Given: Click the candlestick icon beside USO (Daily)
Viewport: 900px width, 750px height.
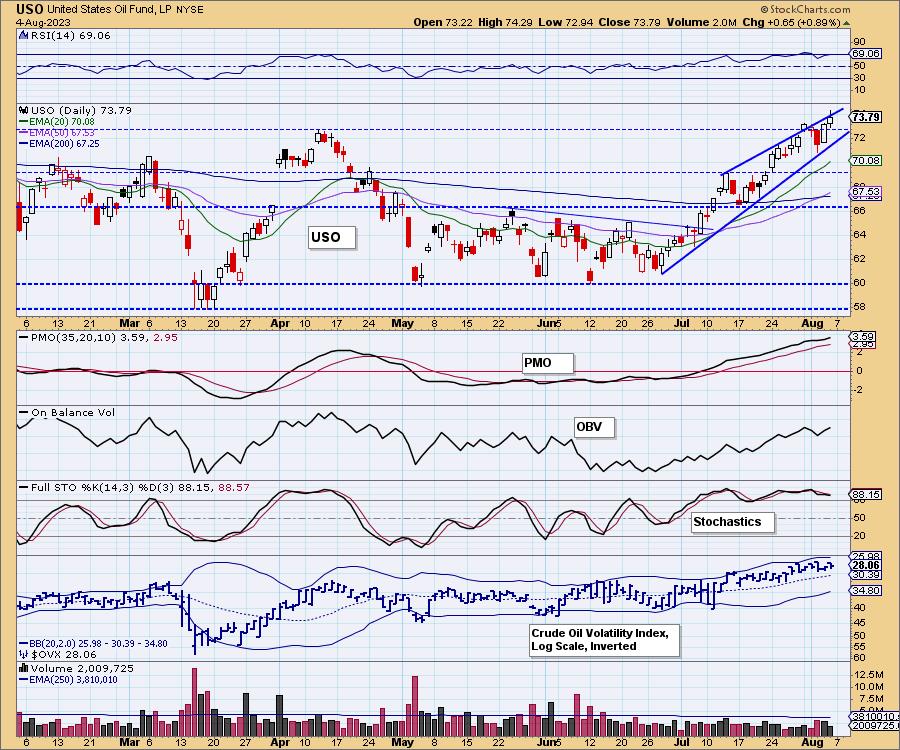Looking at the screenshot, I should pos(23,110).
